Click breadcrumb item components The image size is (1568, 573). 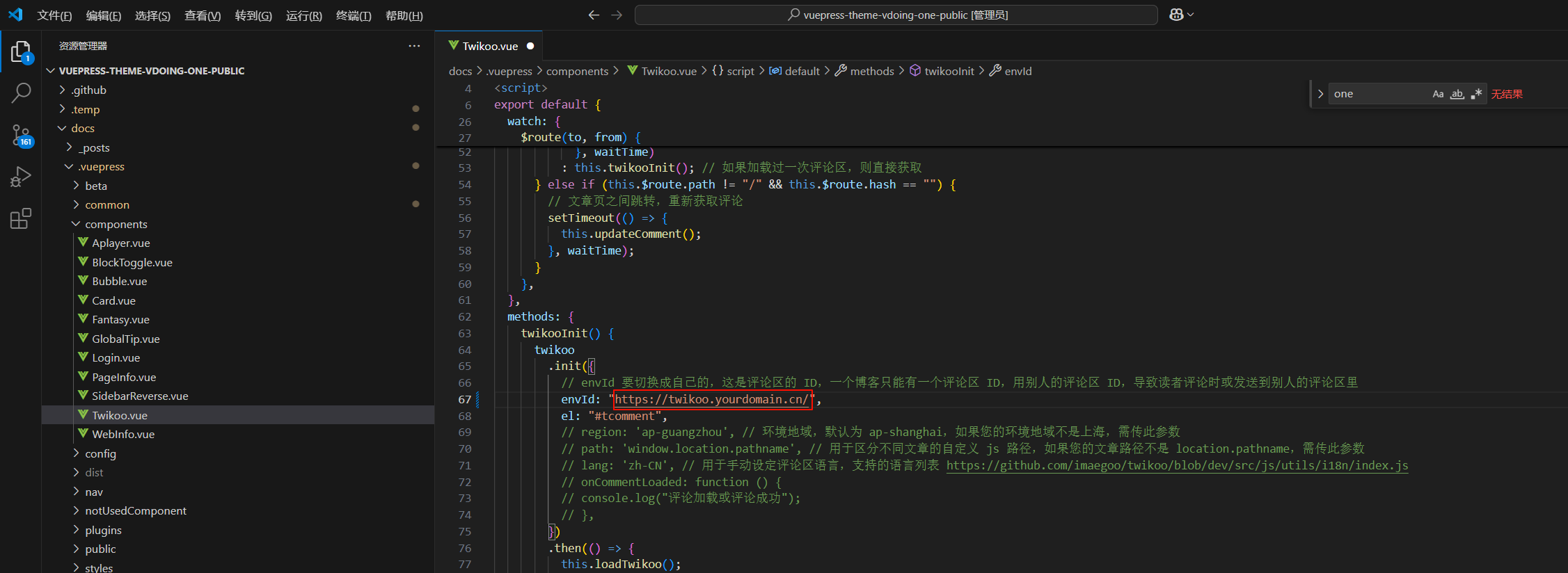pyautogui.click(x=577, y=71)
